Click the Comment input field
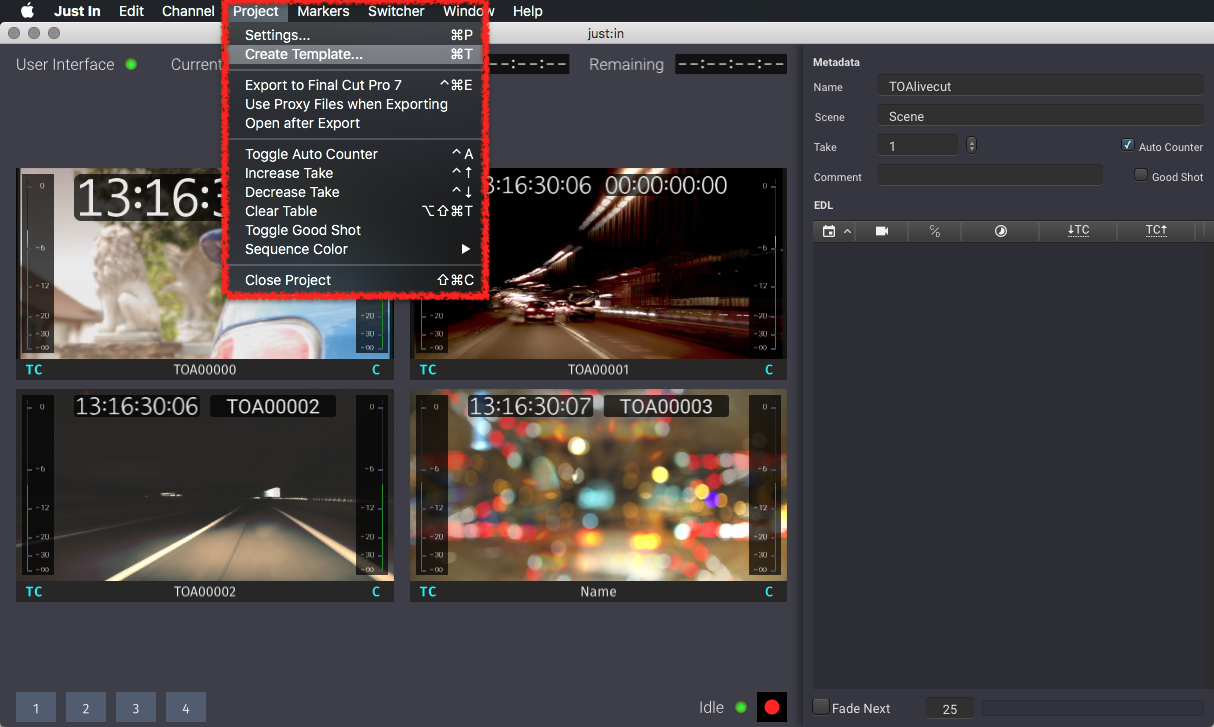Screen dimensions: 1214x727 [989, 176]
